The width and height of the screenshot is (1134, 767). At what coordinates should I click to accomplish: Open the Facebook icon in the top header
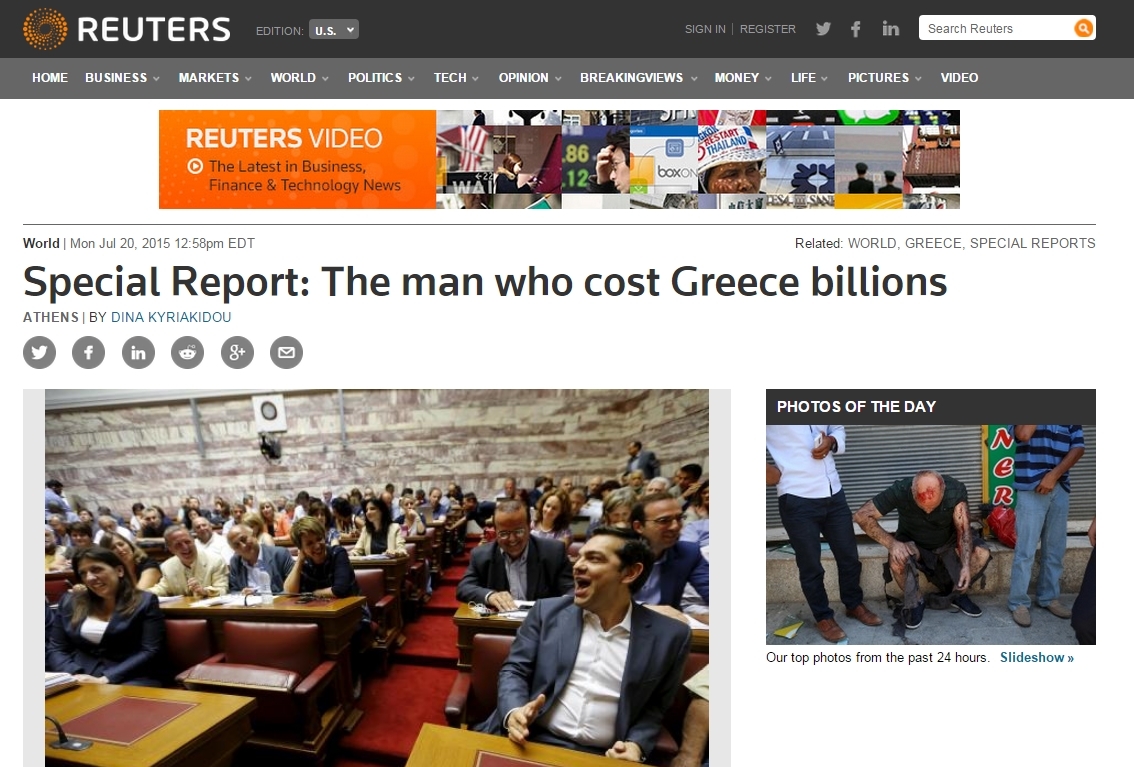pyautogui.click(x=856, y=29)
